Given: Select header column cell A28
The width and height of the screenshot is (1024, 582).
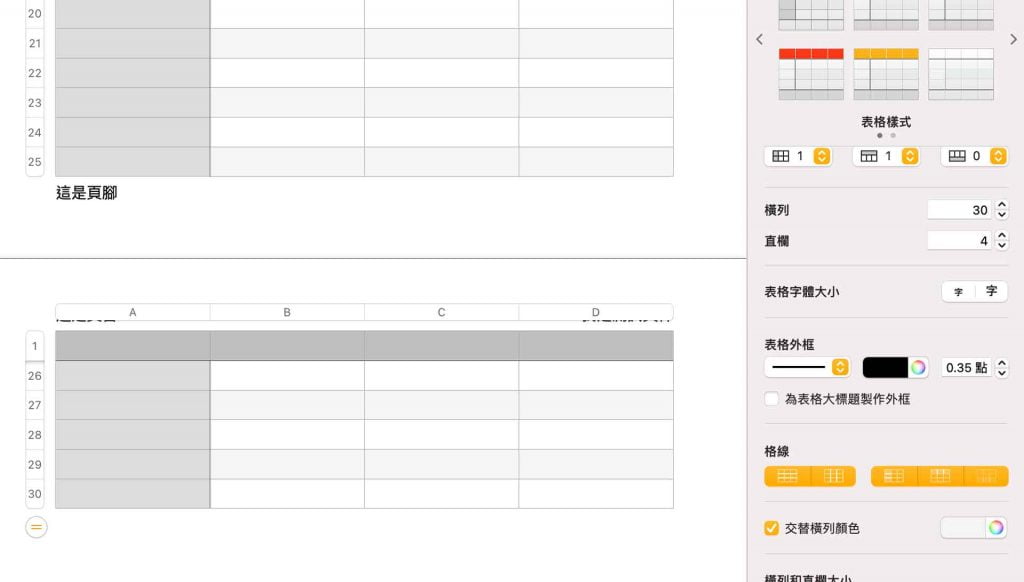Looking at the screenshot, I should pyautogui.click(x=133, y=434).
